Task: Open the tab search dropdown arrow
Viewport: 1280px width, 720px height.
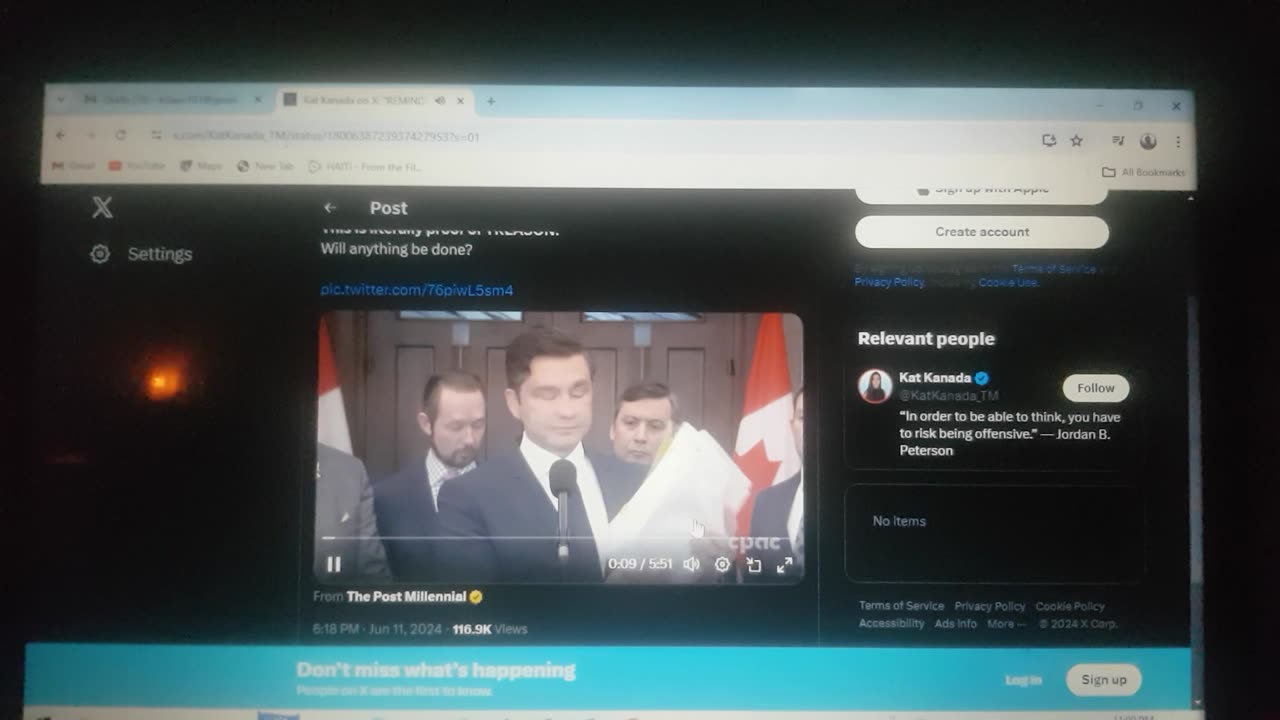Action: [x=61, y=100]
